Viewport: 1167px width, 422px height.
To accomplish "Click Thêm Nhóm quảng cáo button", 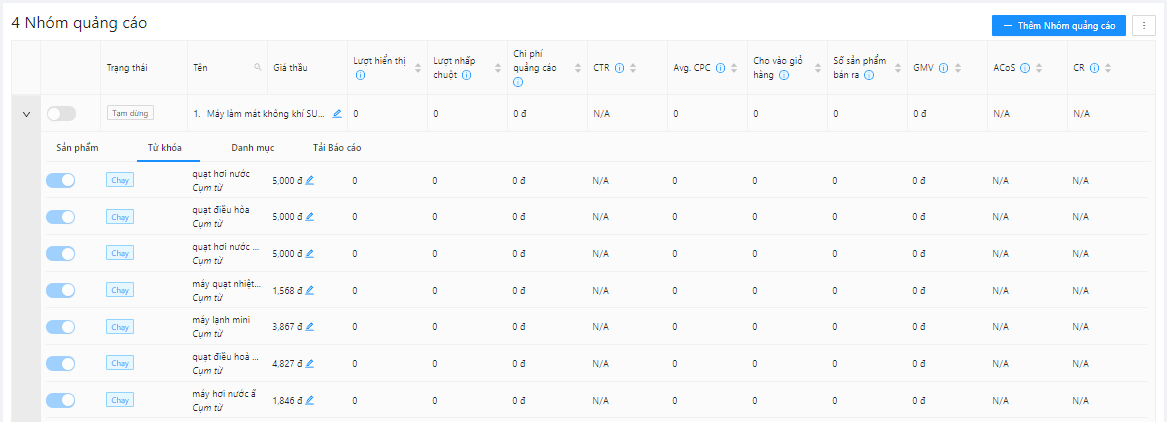I will [1058, 25].
